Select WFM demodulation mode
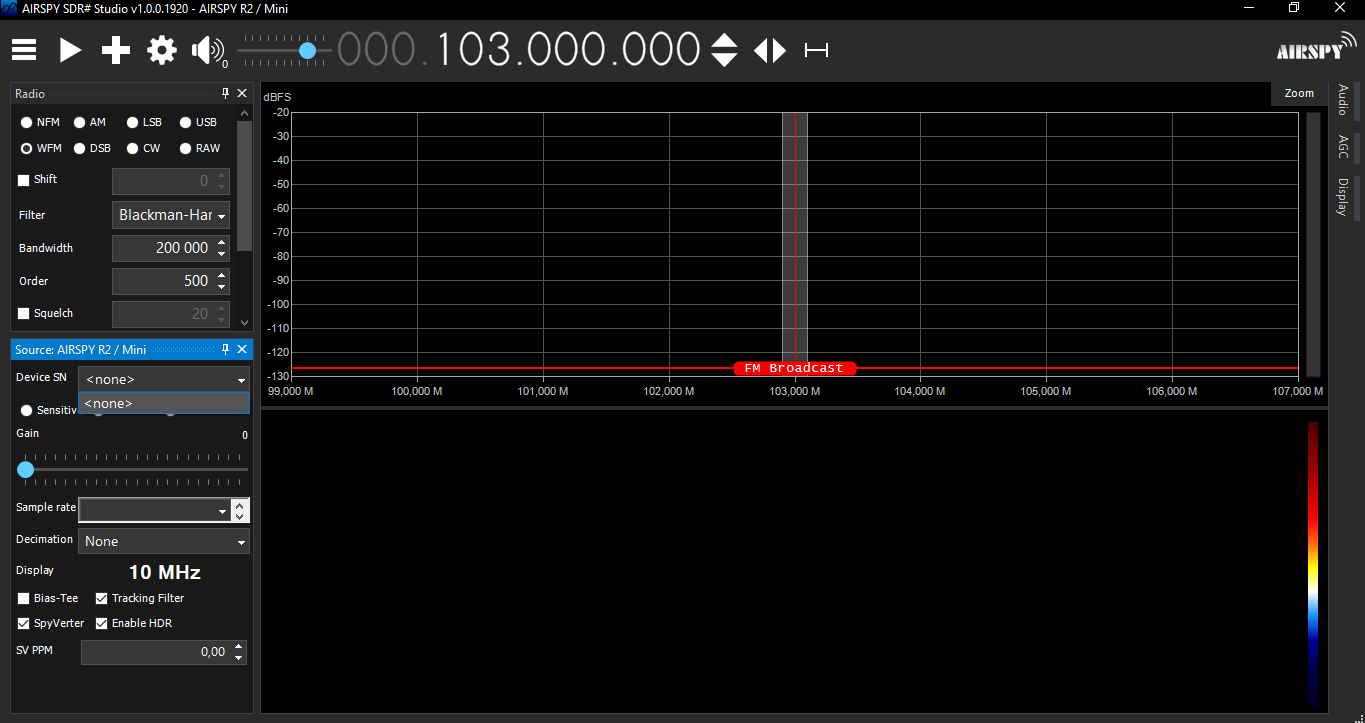This screenshot has width=1365, height=723. tap(26, 148)
